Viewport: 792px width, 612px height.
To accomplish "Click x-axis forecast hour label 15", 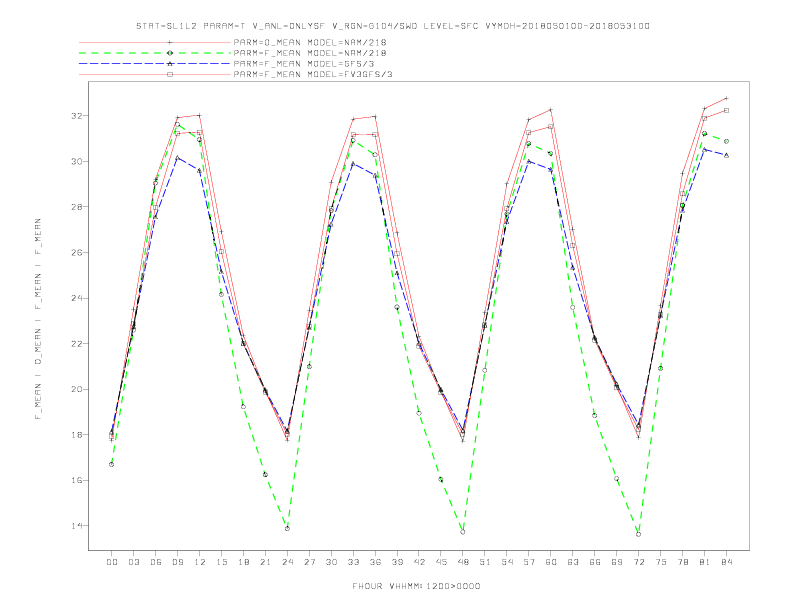I will (221, 562).
